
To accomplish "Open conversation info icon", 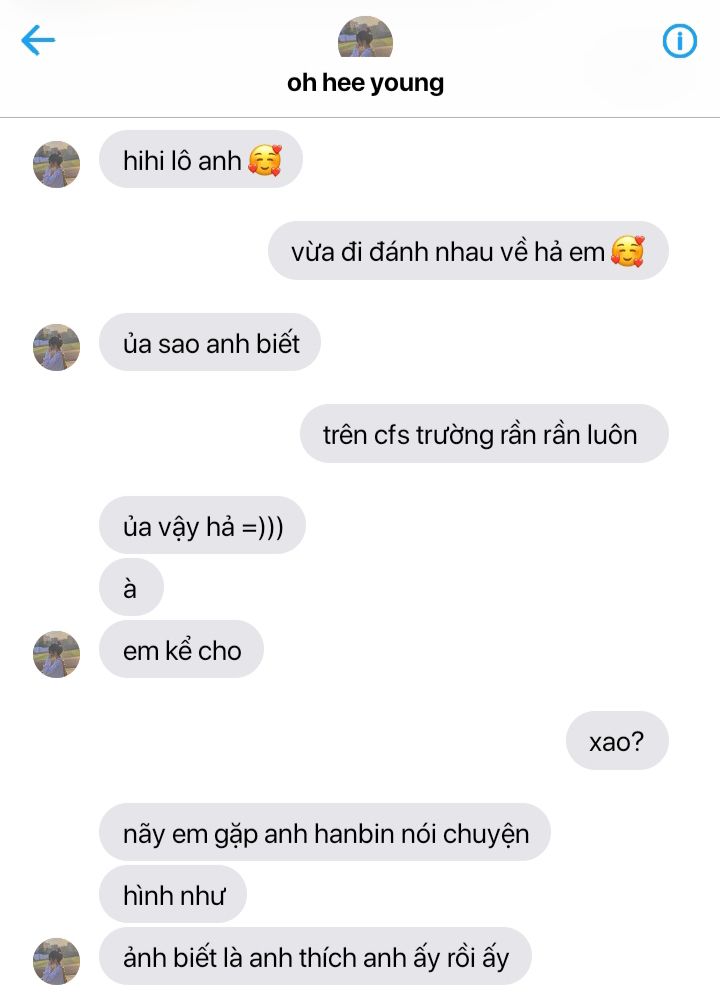I will pyautogui.click(x=679, y=41).
